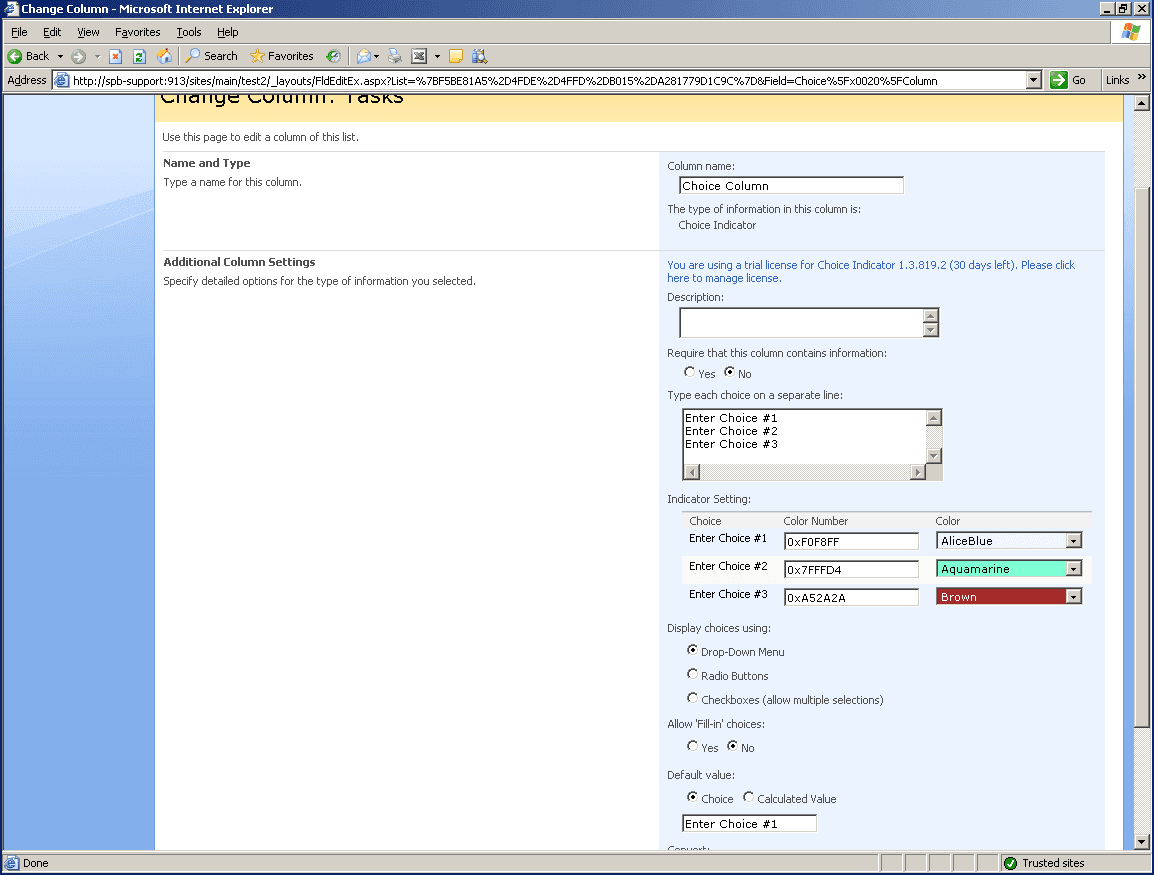The image size is (1154, 875).
Task: Open the Aquamarine color dropdown
Action: 1074,569
